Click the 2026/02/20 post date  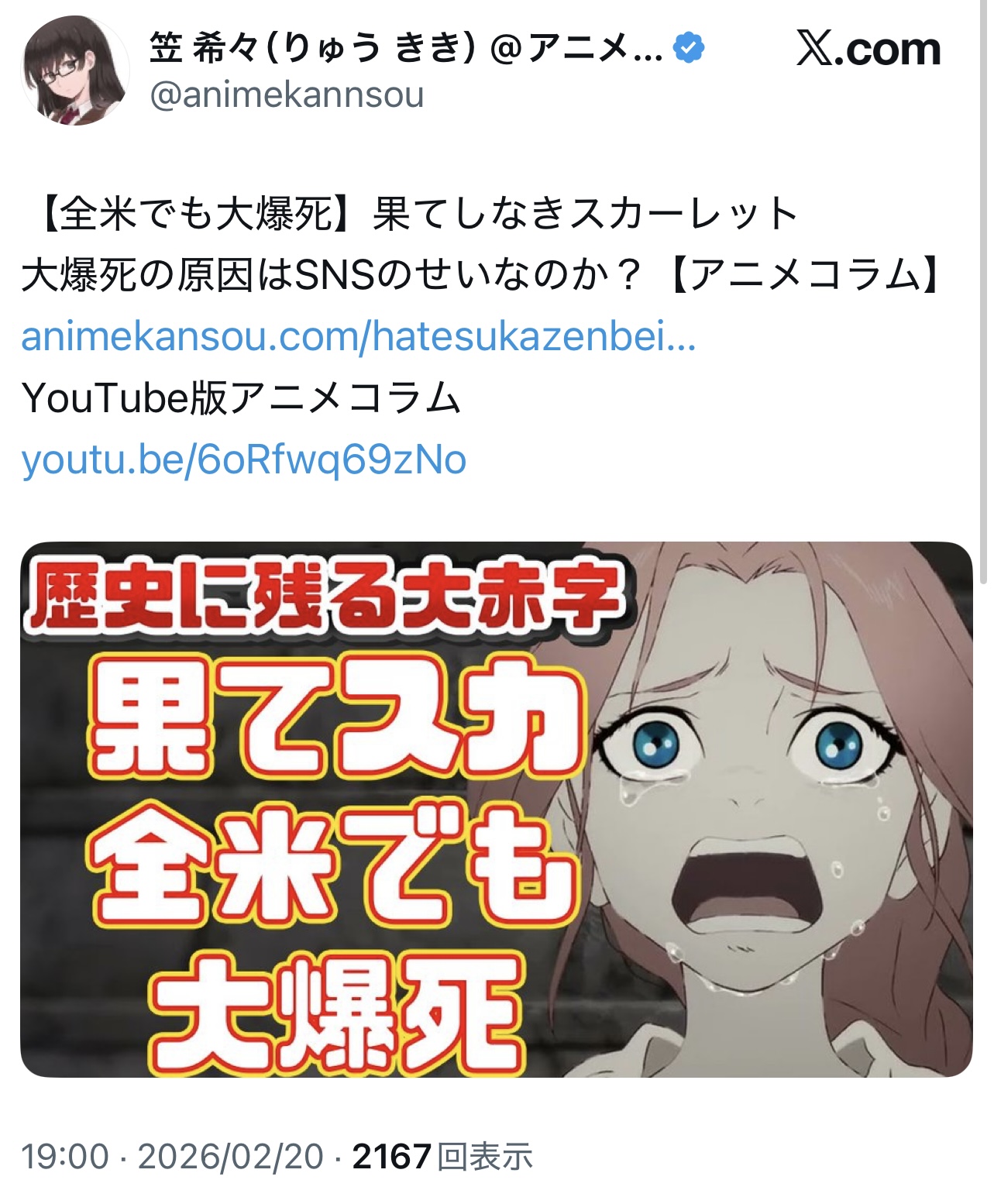pyautogui.click(x=230, y=1157)
